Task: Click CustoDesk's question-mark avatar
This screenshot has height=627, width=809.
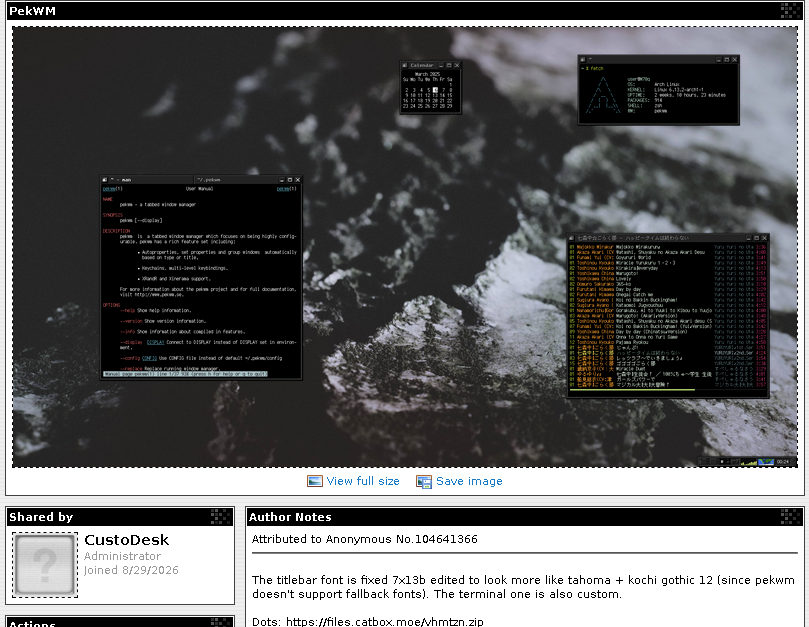Action: [x=45, y=565]
